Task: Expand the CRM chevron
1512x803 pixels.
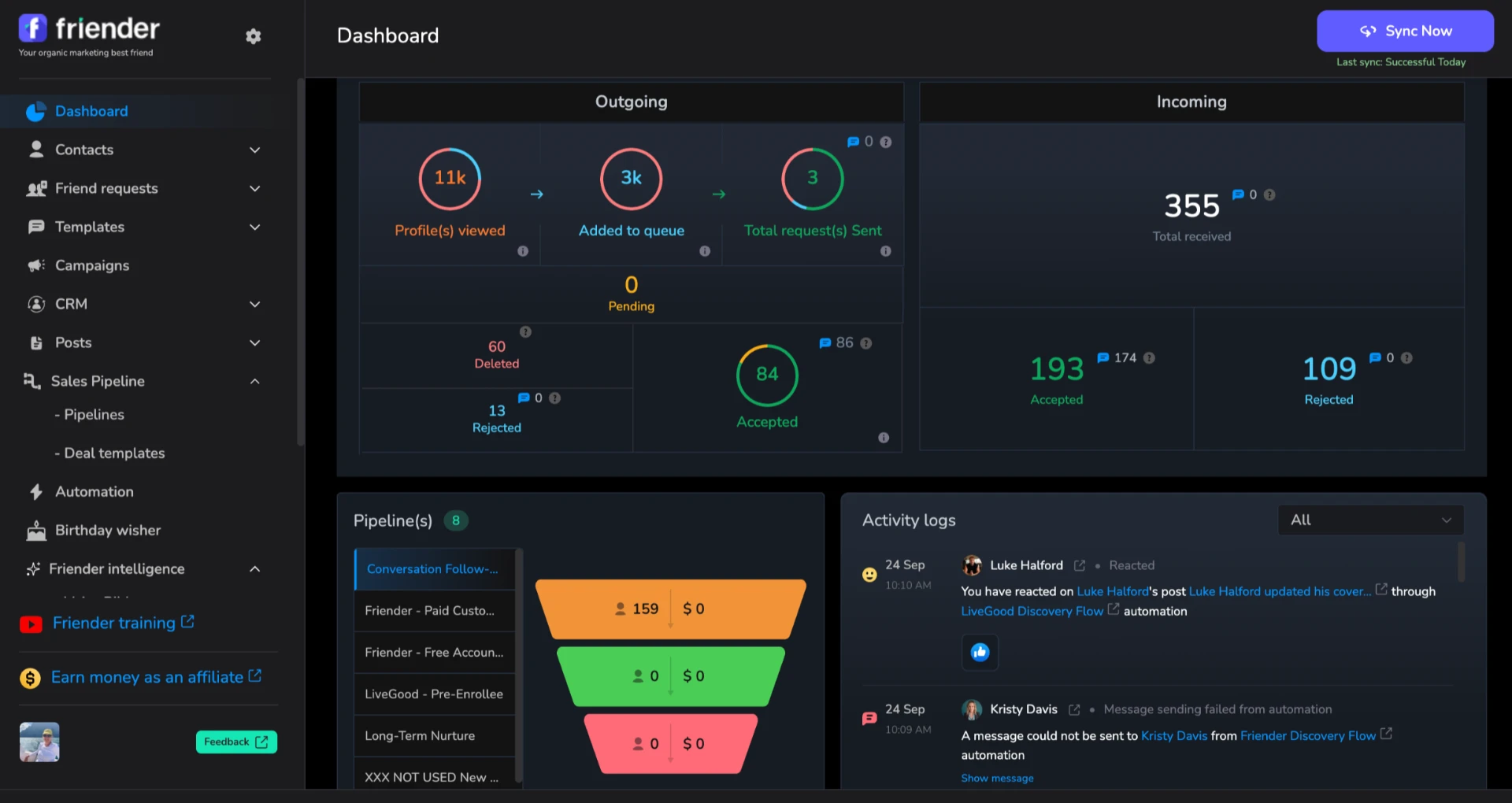Action: coord(254,304)
